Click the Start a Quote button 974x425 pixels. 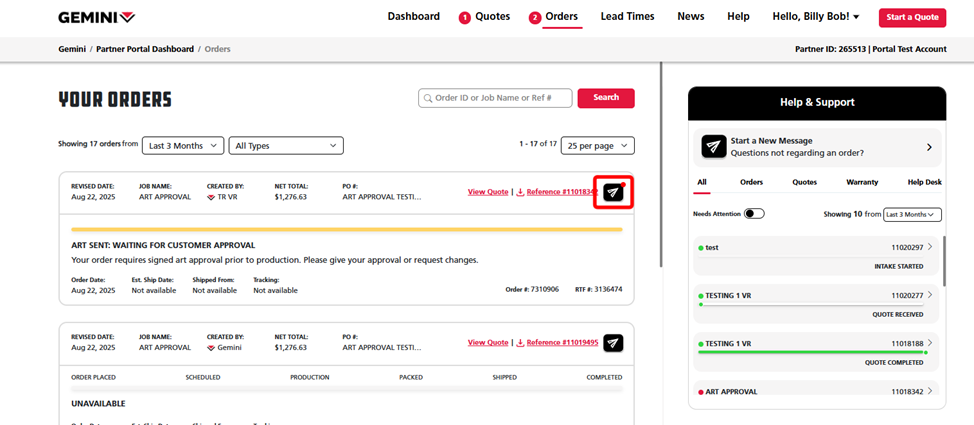912,17
